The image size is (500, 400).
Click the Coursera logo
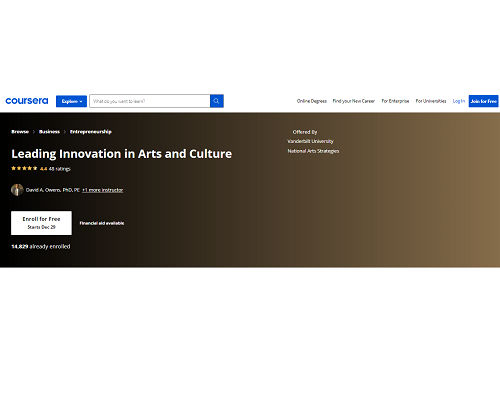pyautogui.click(x=27, y=101)
